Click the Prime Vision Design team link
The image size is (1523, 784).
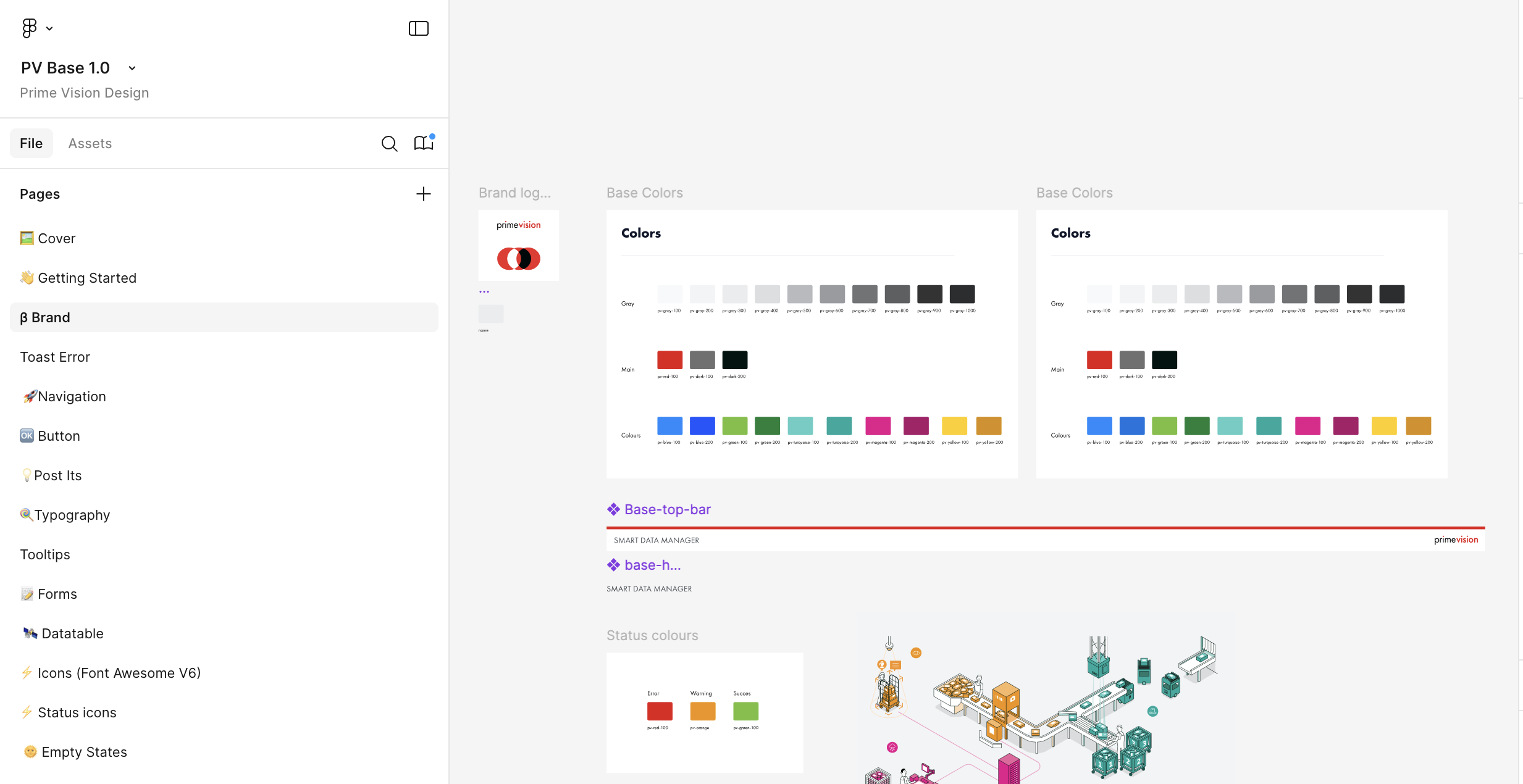click(84, 93)
